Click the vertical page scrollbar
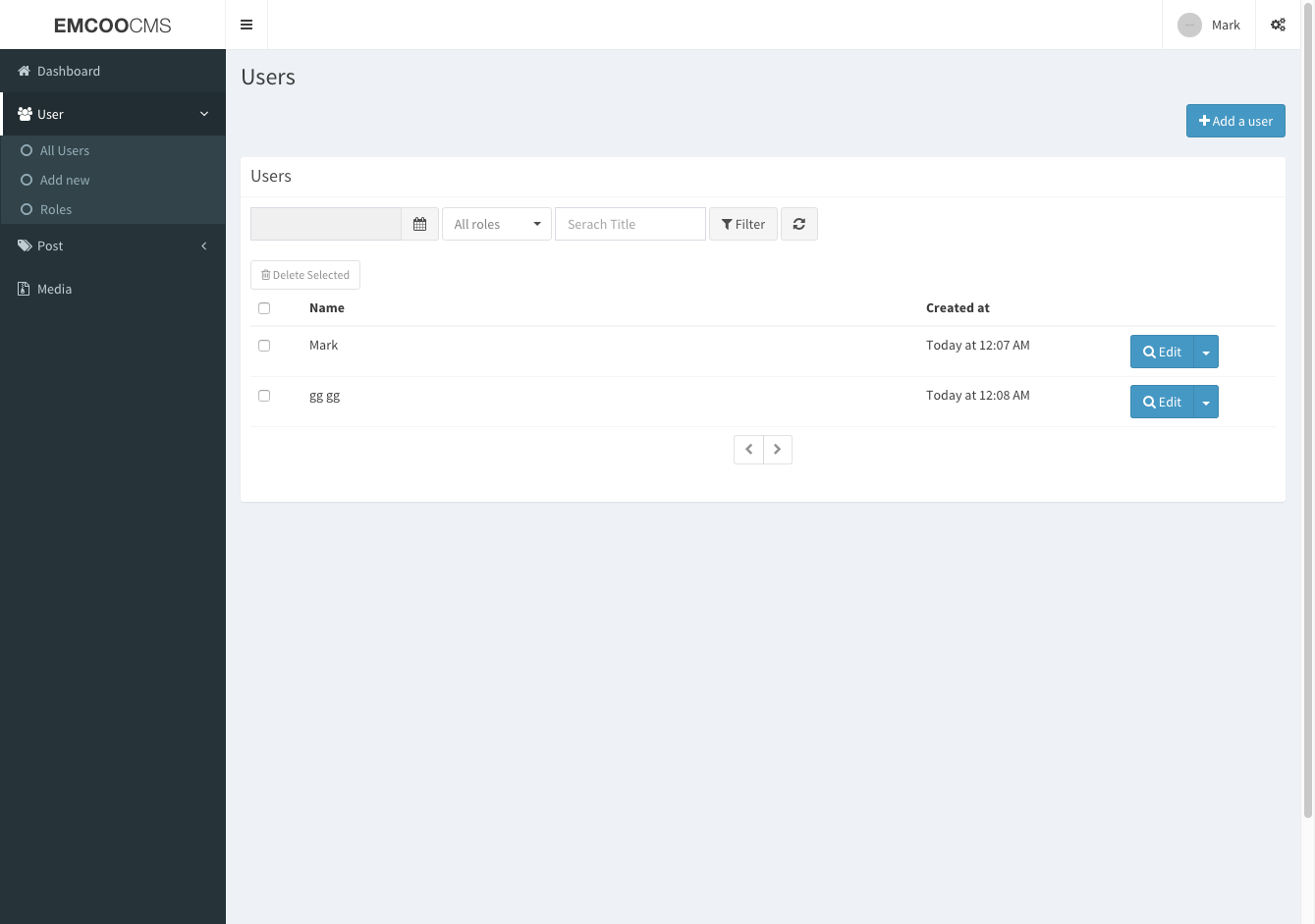Viewport: 1315px width, 924px height. (1307, 393)
